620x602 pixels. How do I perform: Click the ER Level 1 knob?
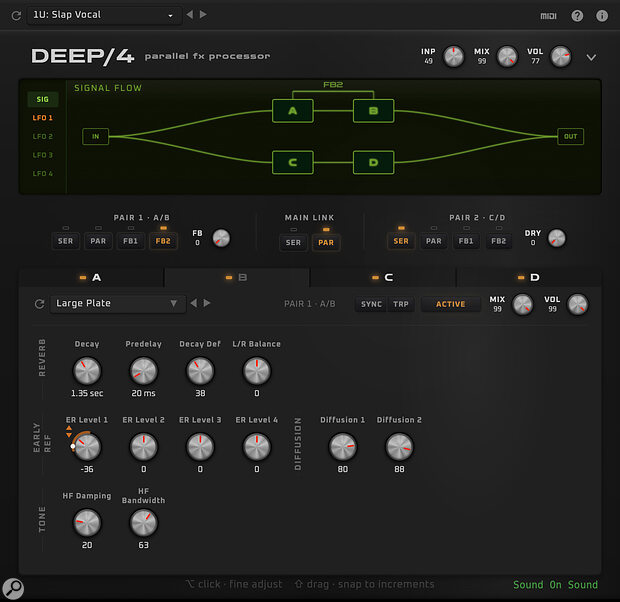click(87, 447)
